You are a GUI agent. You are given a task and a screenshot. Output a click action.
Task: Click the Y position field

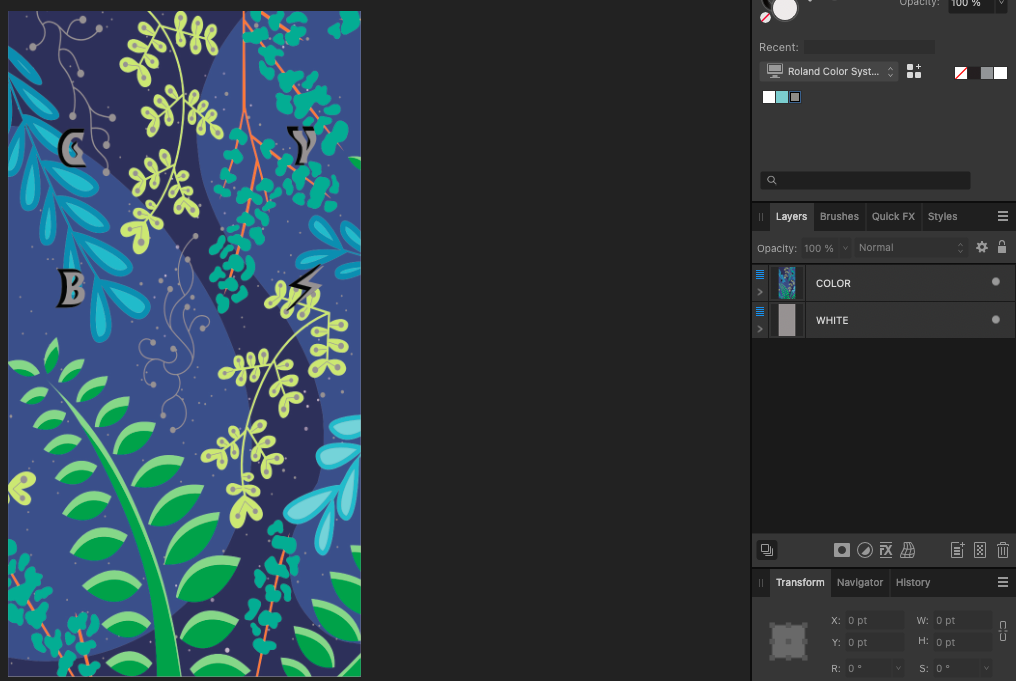(874, 642)
